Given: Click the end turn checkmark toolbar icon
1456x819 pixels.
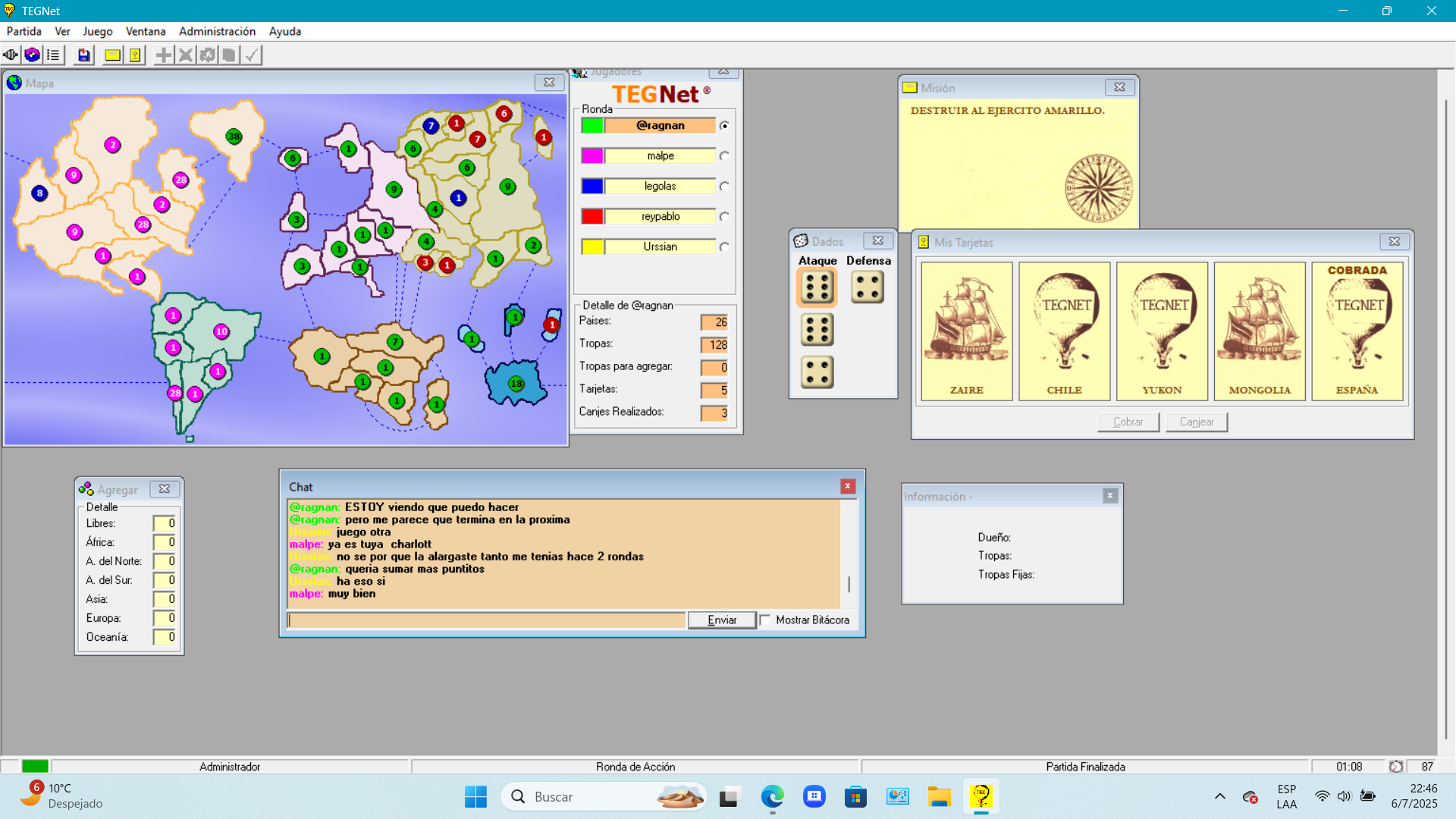Looking at the screenshot, I should [x=251, y=55].
